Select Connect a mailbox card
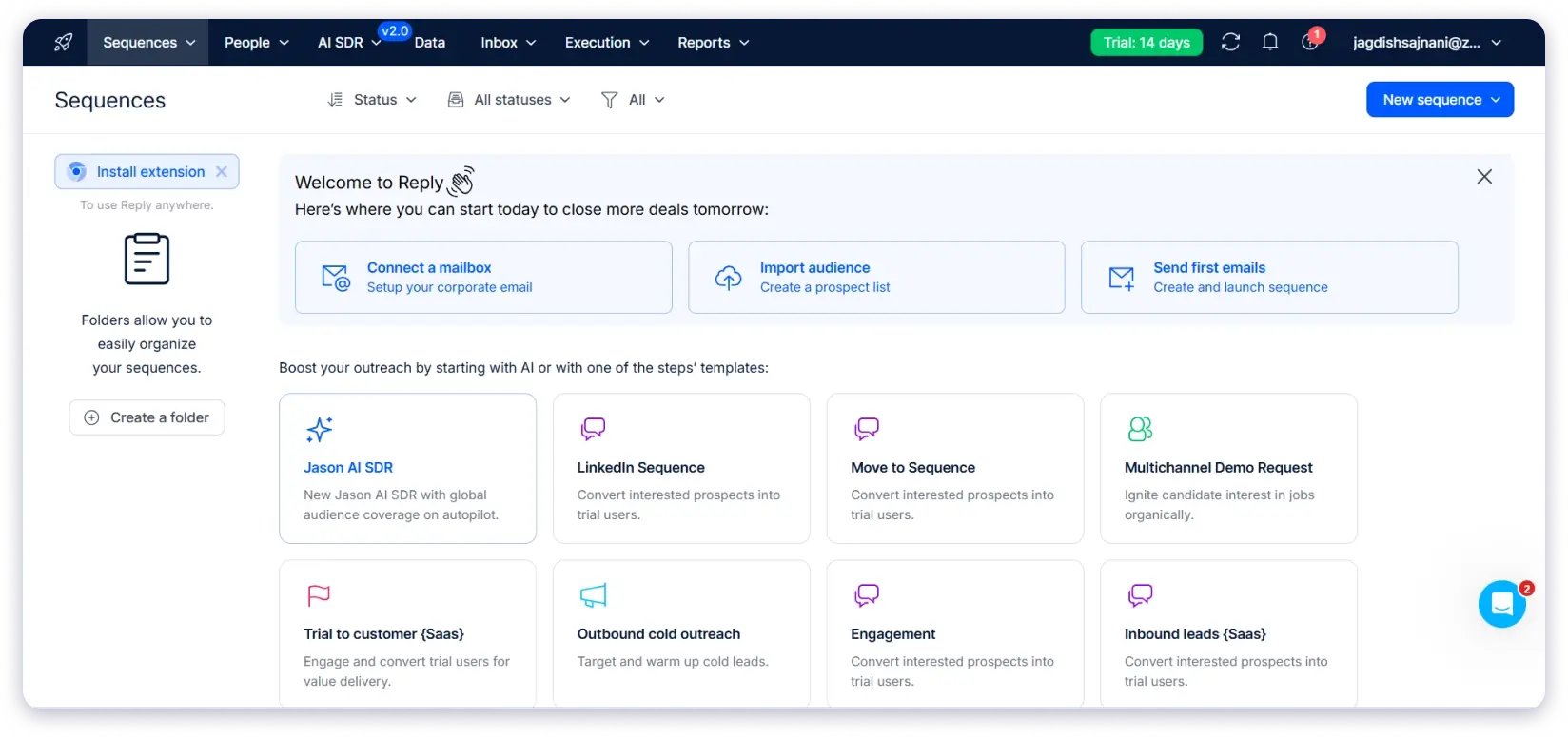The height and width of the screenshot is (737, 1568). click(483, 278)
